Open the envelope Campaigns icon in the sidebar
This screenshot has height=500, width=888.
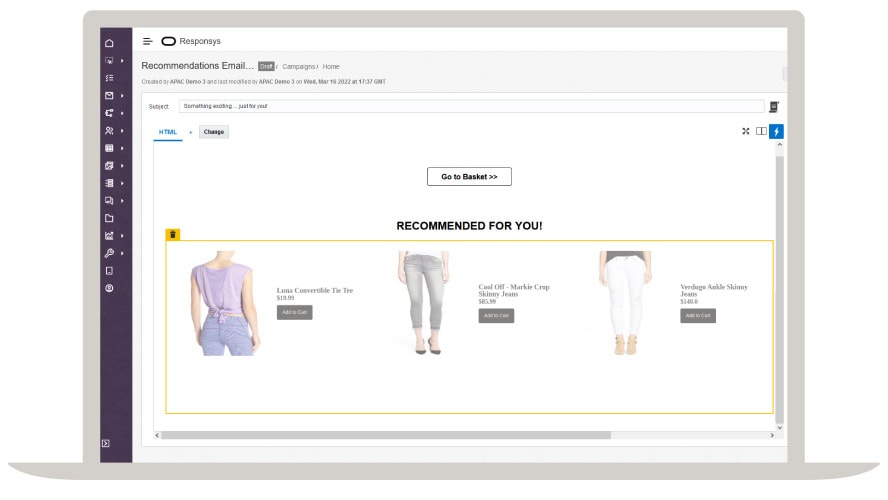(109, 96)
